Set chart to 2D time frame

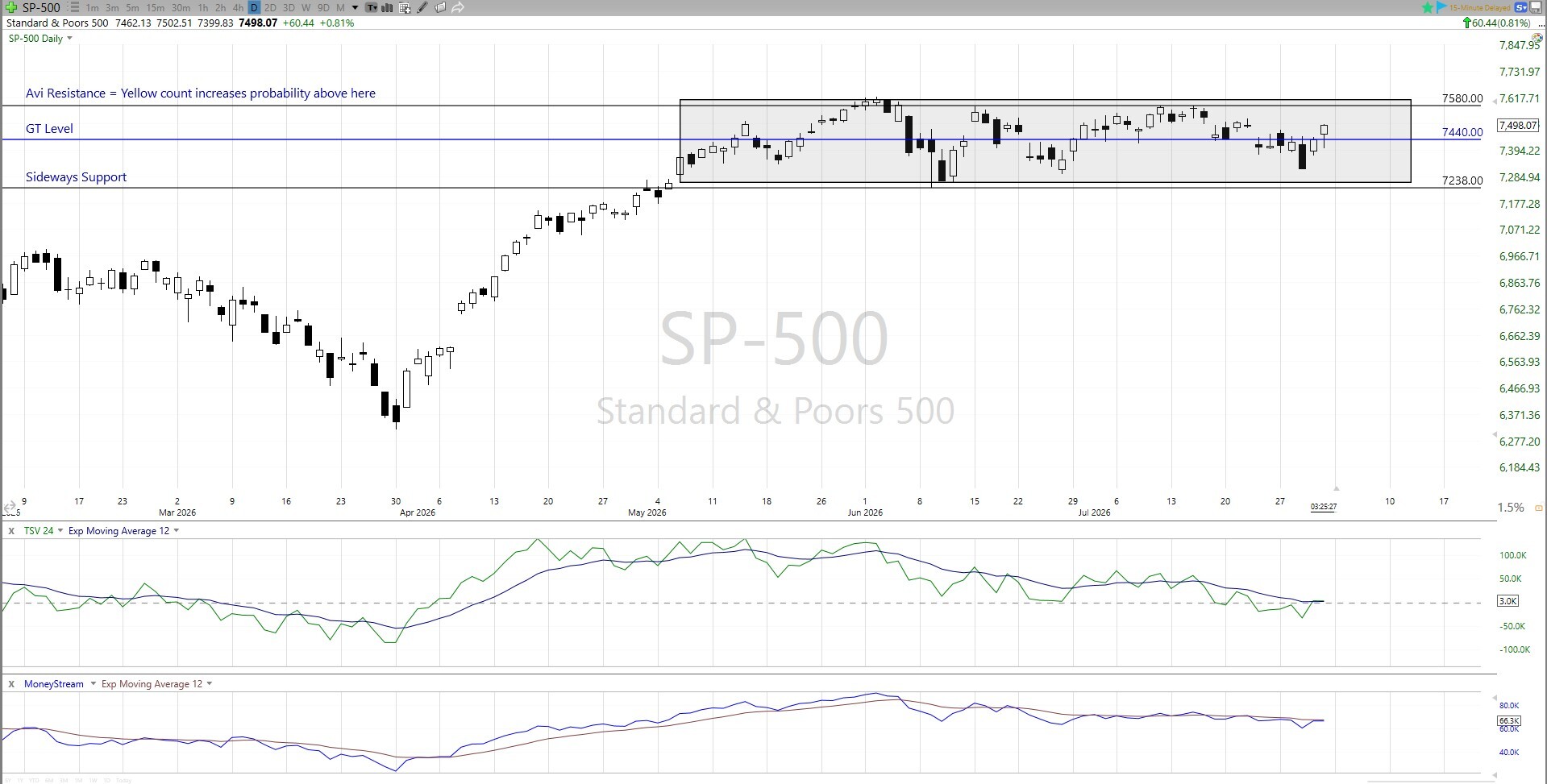pos(270,8)
